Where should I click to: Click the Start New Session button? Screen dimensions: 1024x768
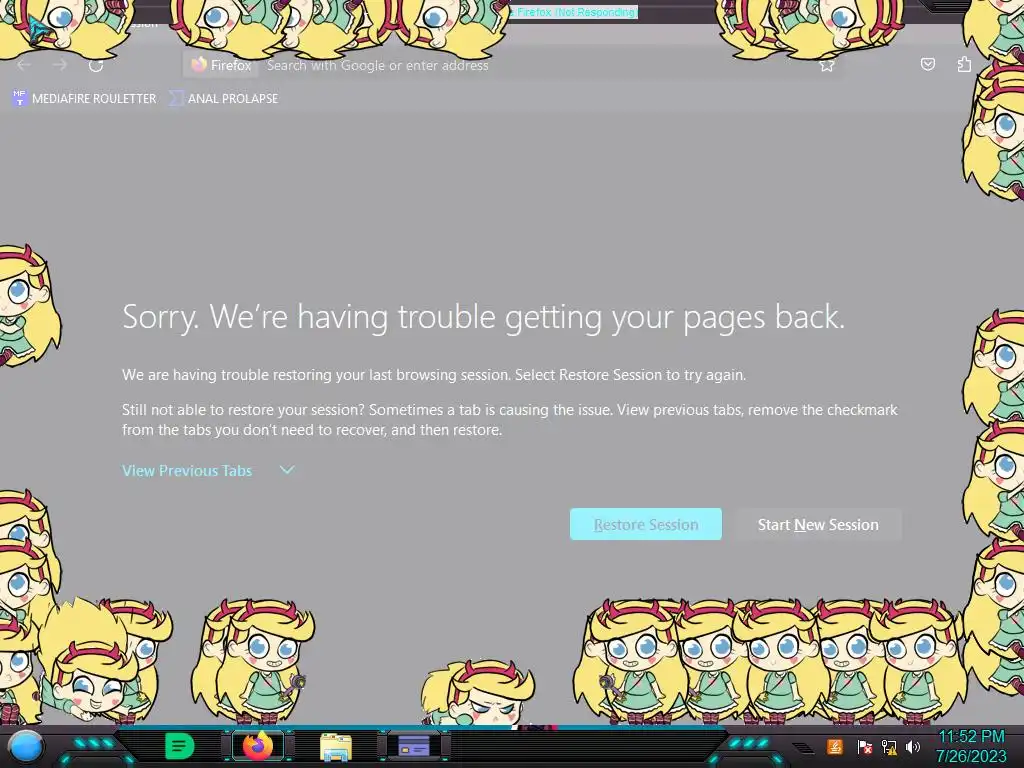point(818,524)
